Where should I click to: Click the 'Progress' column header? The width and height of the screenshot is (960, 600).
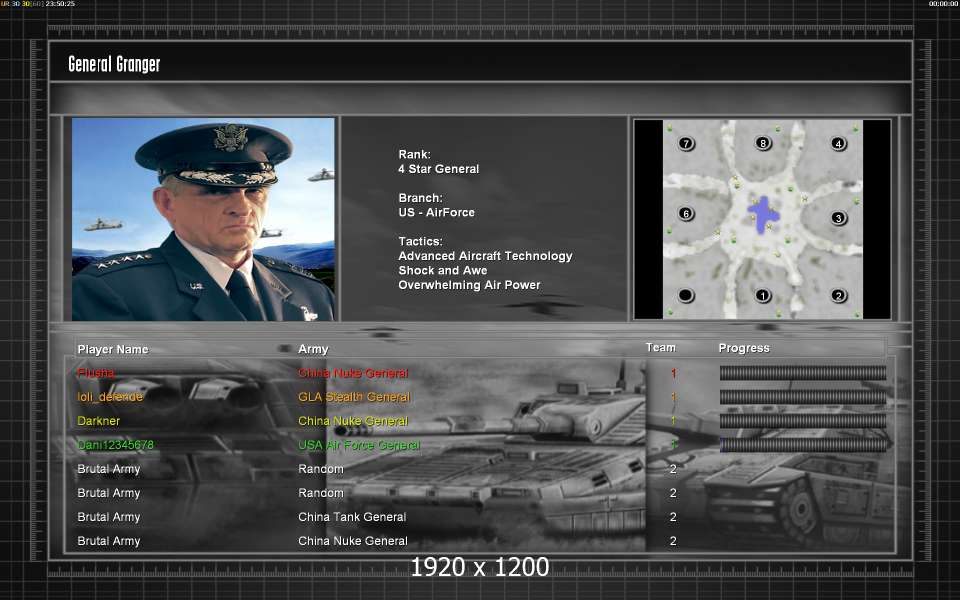(x=744, y=348)
